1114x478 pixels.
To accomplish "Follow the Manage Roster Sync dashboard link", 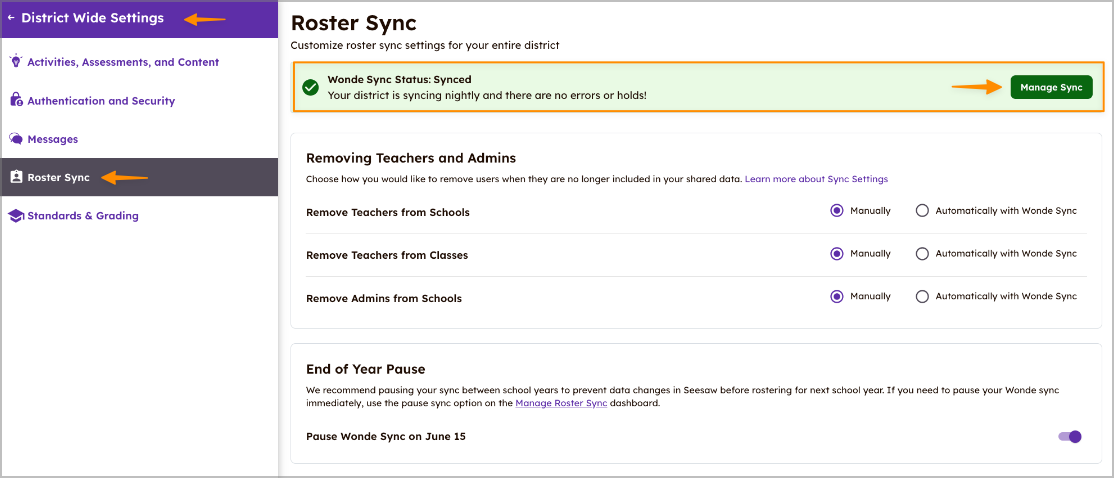I will click(561, 403).
